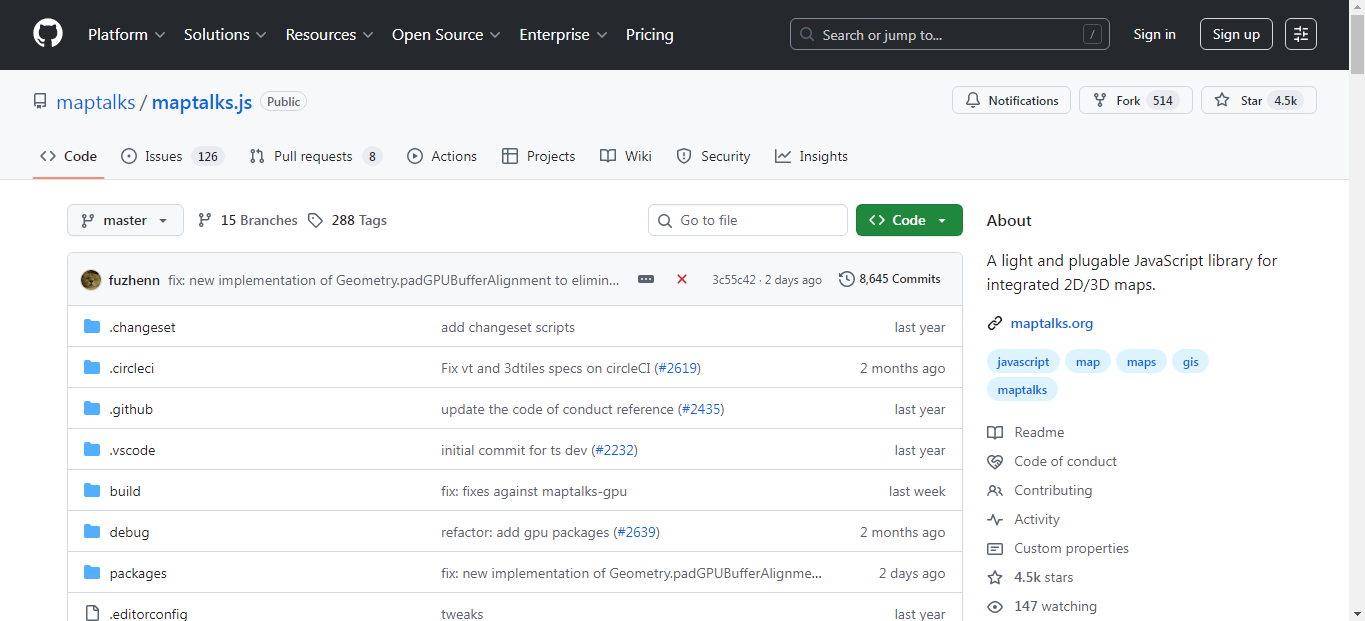Switch to the Actions tab
The width and height of the screenshot is (1365, 621).
tap(442, 156)
